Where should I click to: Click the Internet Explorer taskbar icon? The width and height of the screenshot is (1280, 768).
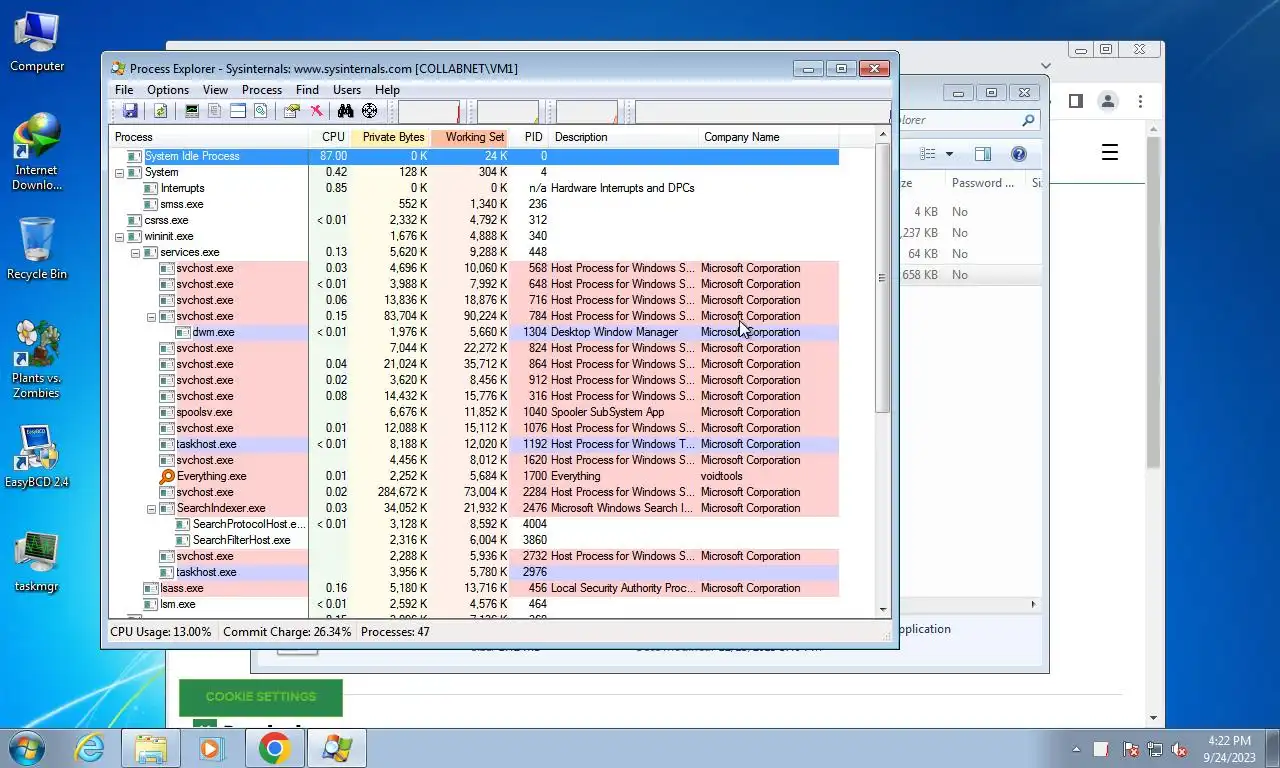coord(89,748)
